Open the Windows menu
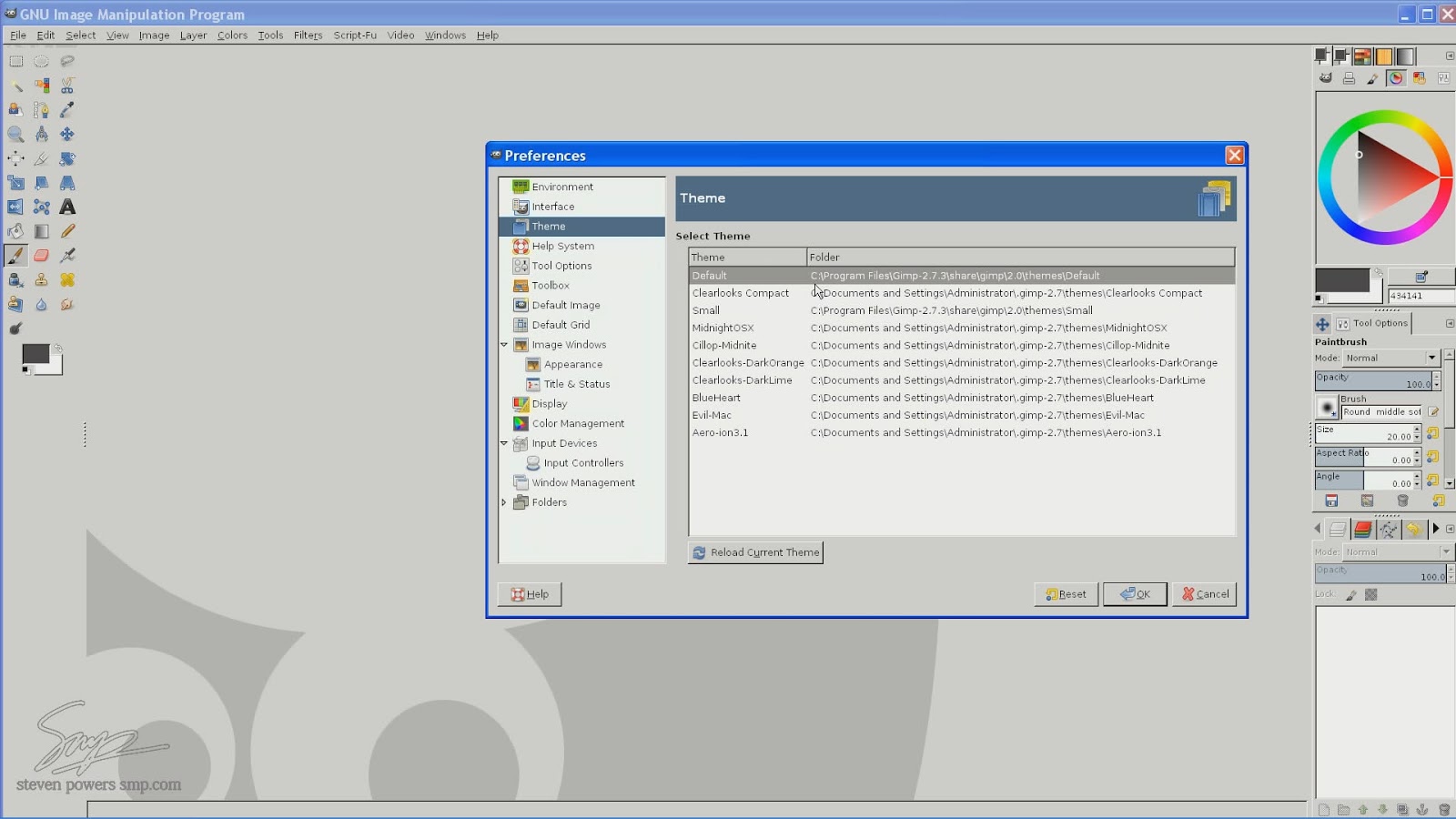Image resolution: width=1456 pixels, height=819 pixels. [445, 35]
